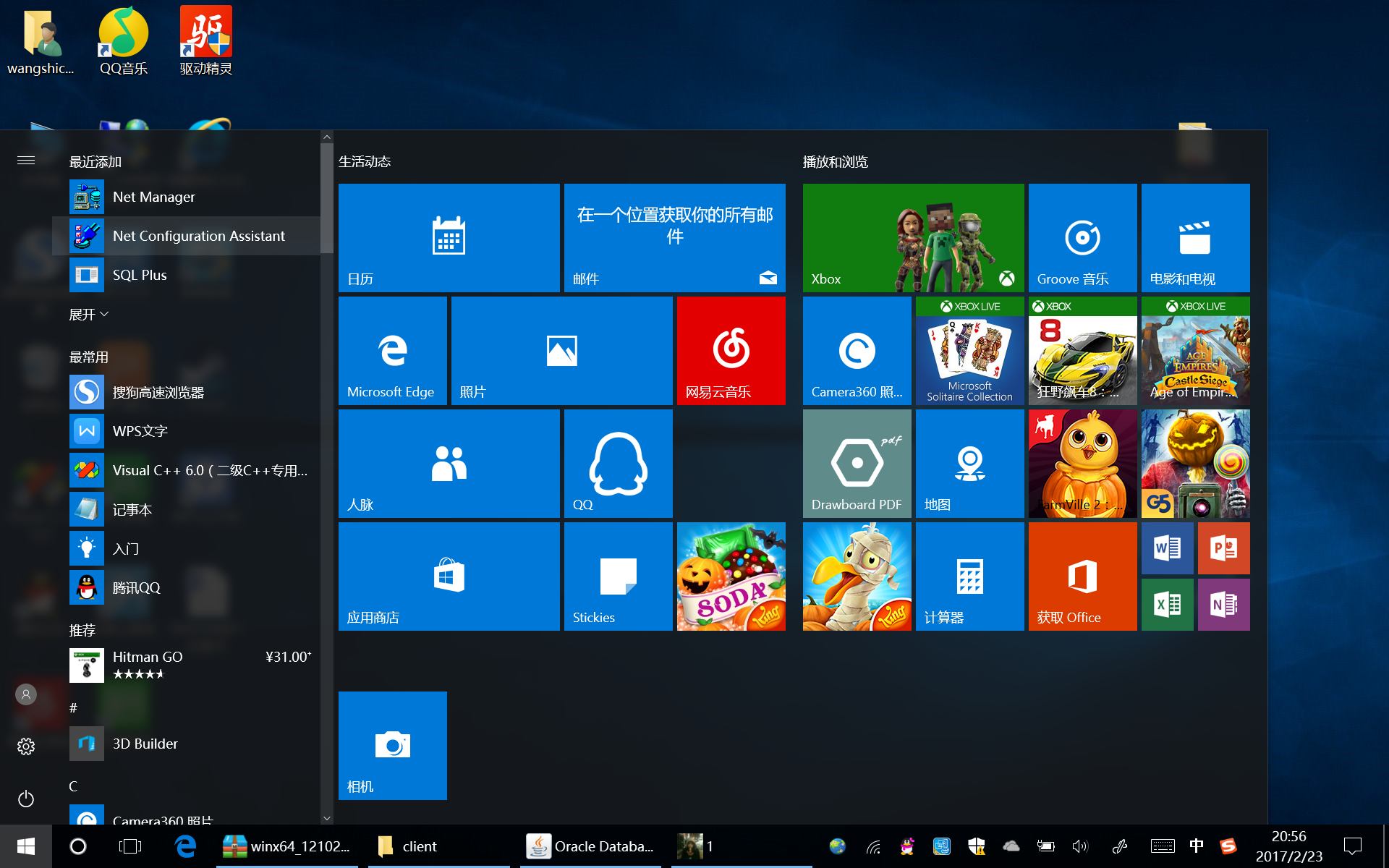The width and height of the screenshot is (1389, 868).
Task: Open the 日历 Calendar tile
Action: (449, 237)
